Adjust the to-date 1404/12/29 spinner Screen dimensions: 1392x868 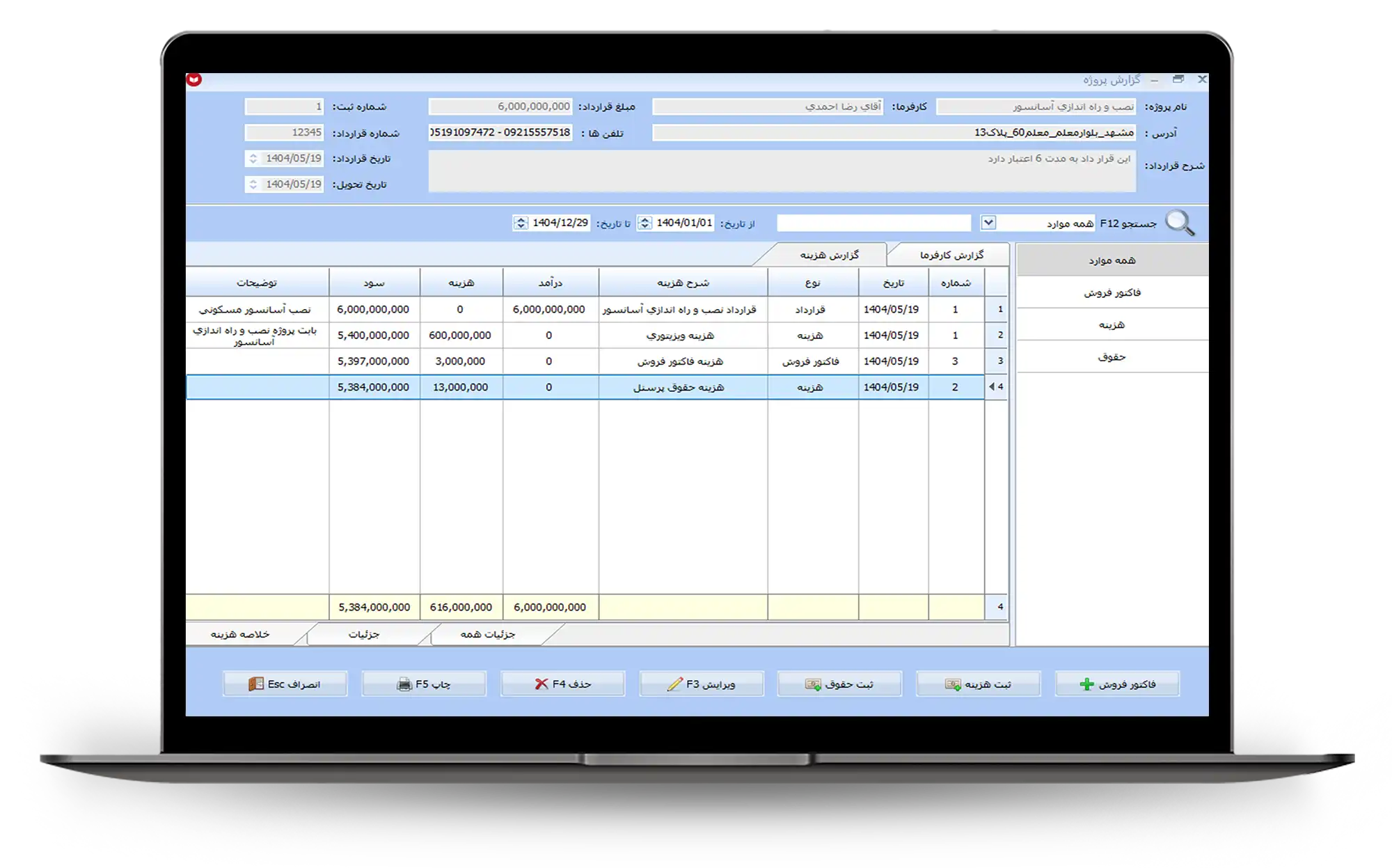(x=521, y=223)
